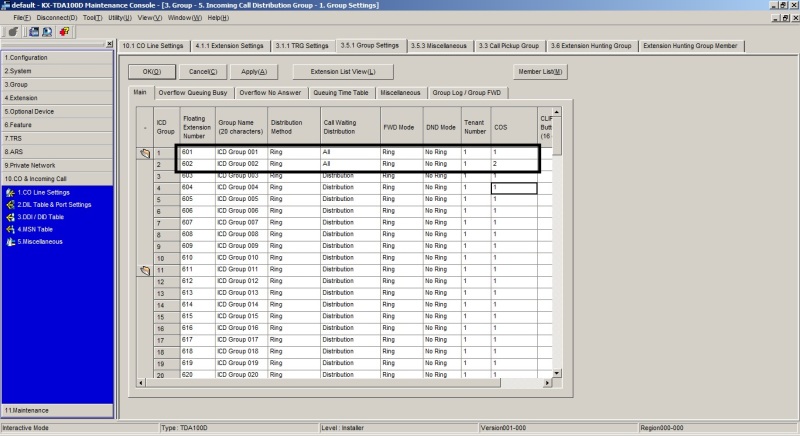Viewport: 800px width, 436px height.
Task: Click the blue save-to-card toolbar icon
Action: point(34,32)
